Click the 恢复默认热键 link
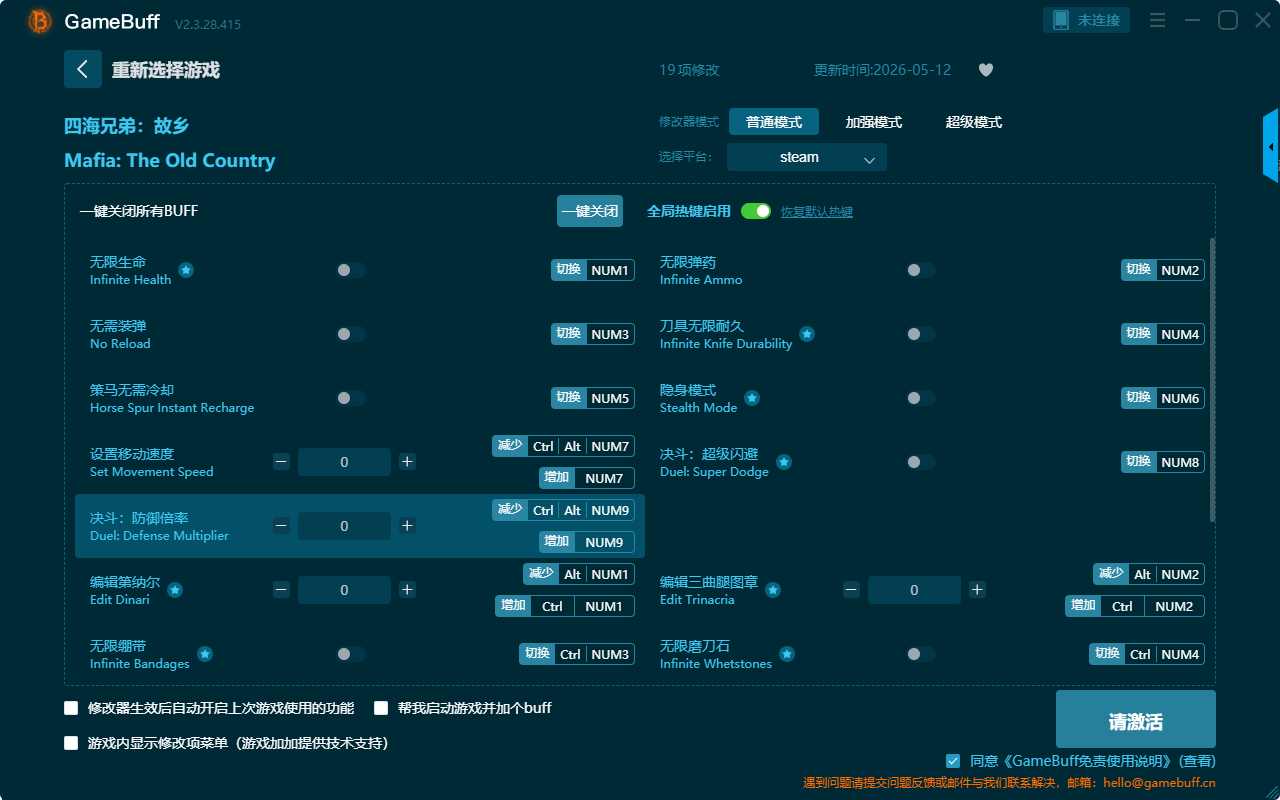The height and width of the screenshot is (800, 1280). 817,212
